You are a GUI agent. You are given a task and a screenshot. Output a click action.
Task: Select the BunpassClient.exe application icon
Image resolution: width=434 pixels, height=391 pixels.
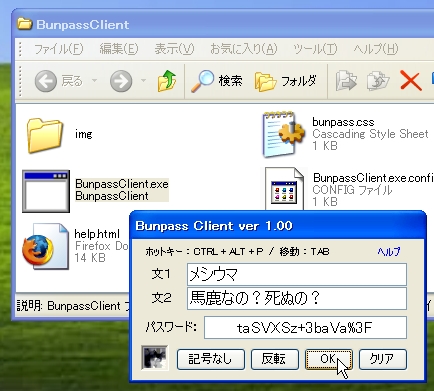pos(46,191)
